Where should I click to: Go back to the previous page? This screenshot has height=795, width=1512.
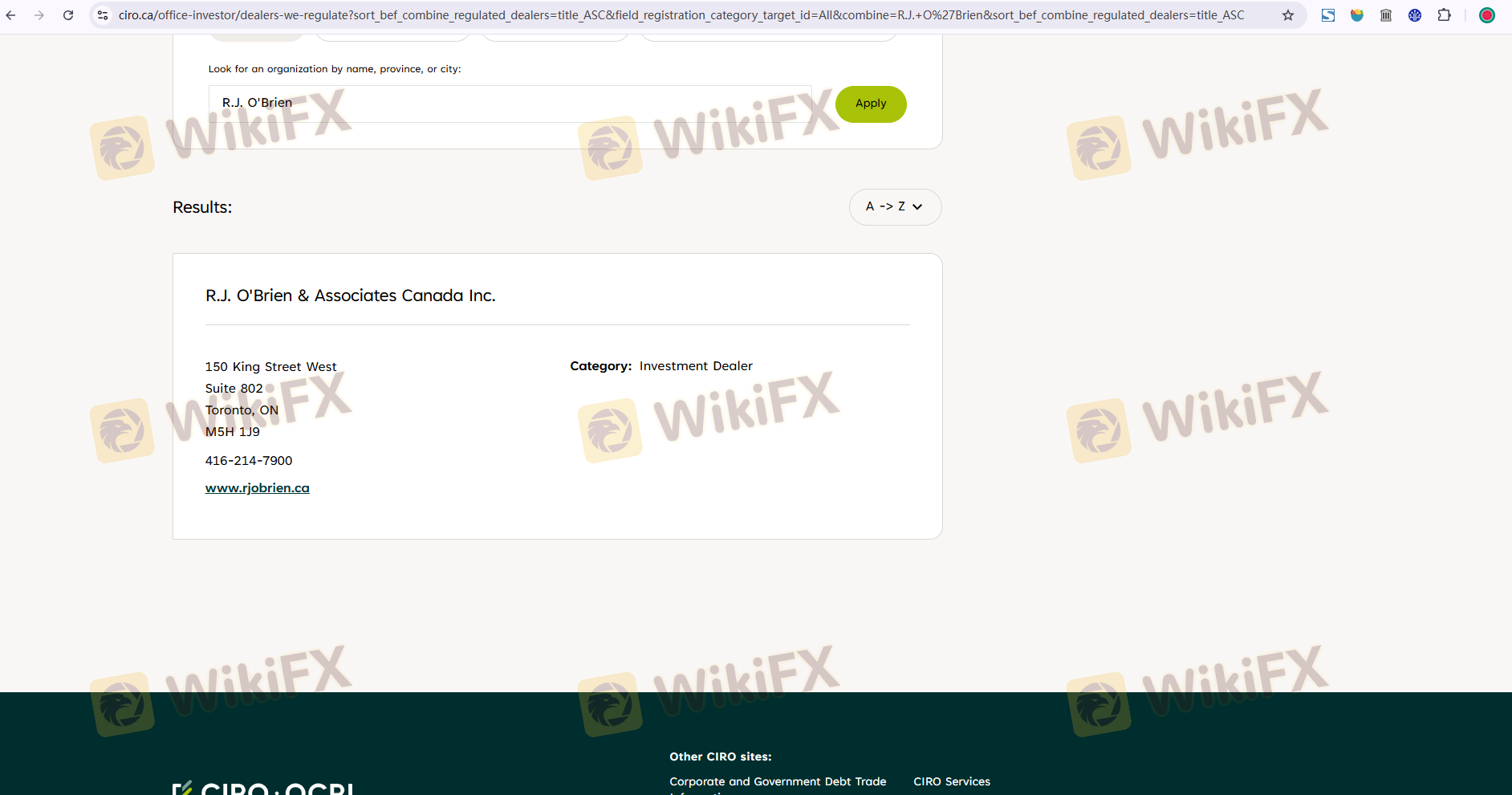(11, 15)
